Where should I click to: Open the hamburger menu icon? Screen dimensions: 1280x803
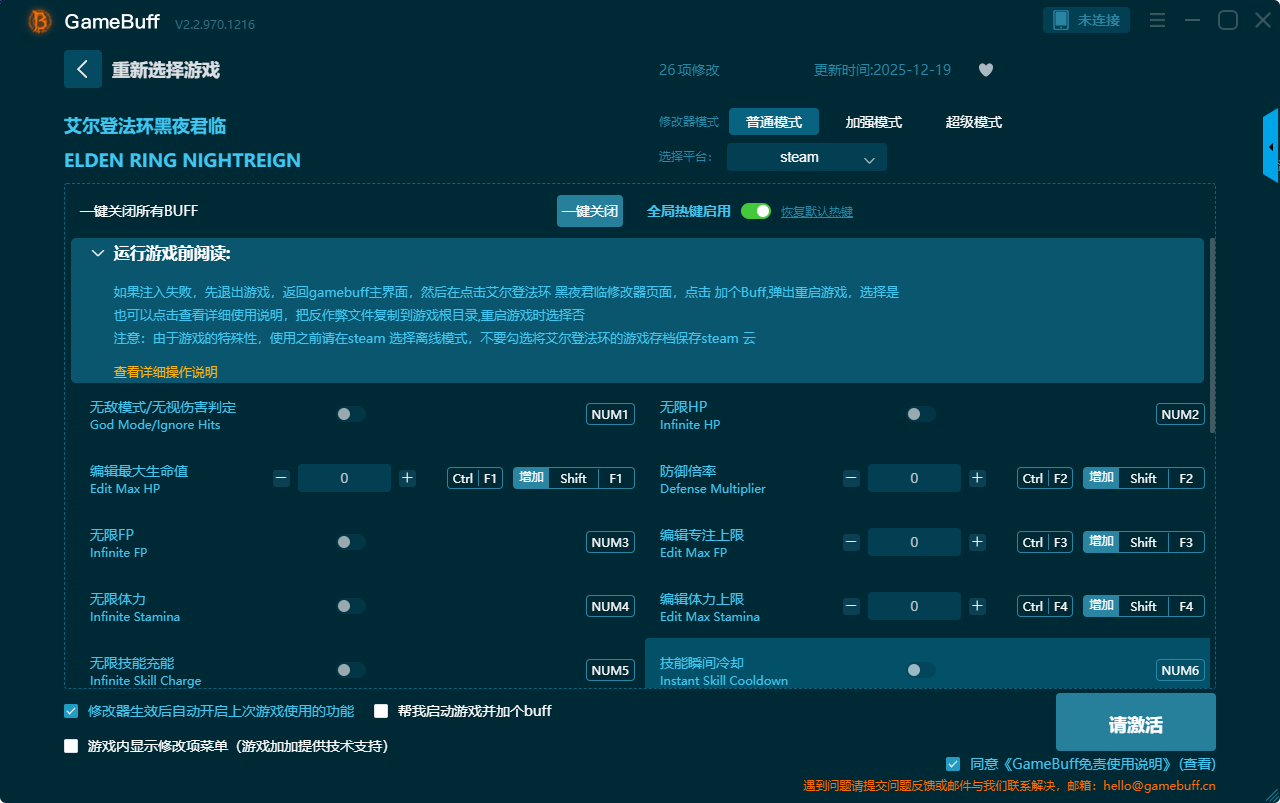(1157, 20)
